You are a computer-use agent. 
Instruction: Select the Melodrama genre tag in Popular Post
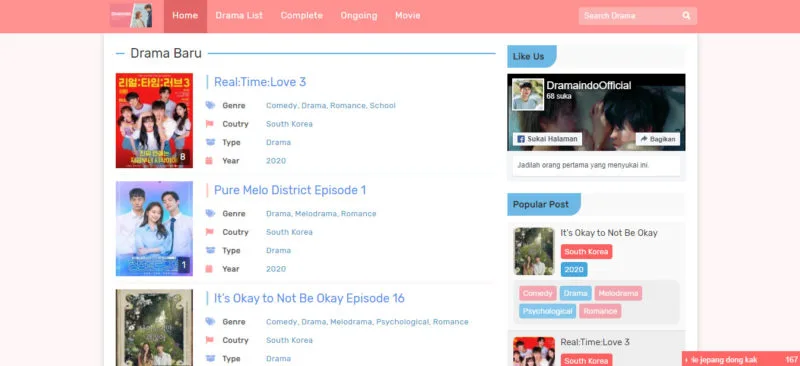coord(618,294)
